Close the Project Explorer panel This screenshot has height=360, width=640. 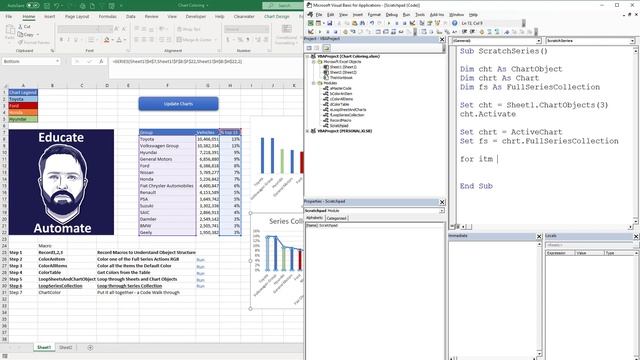[442, 39]
